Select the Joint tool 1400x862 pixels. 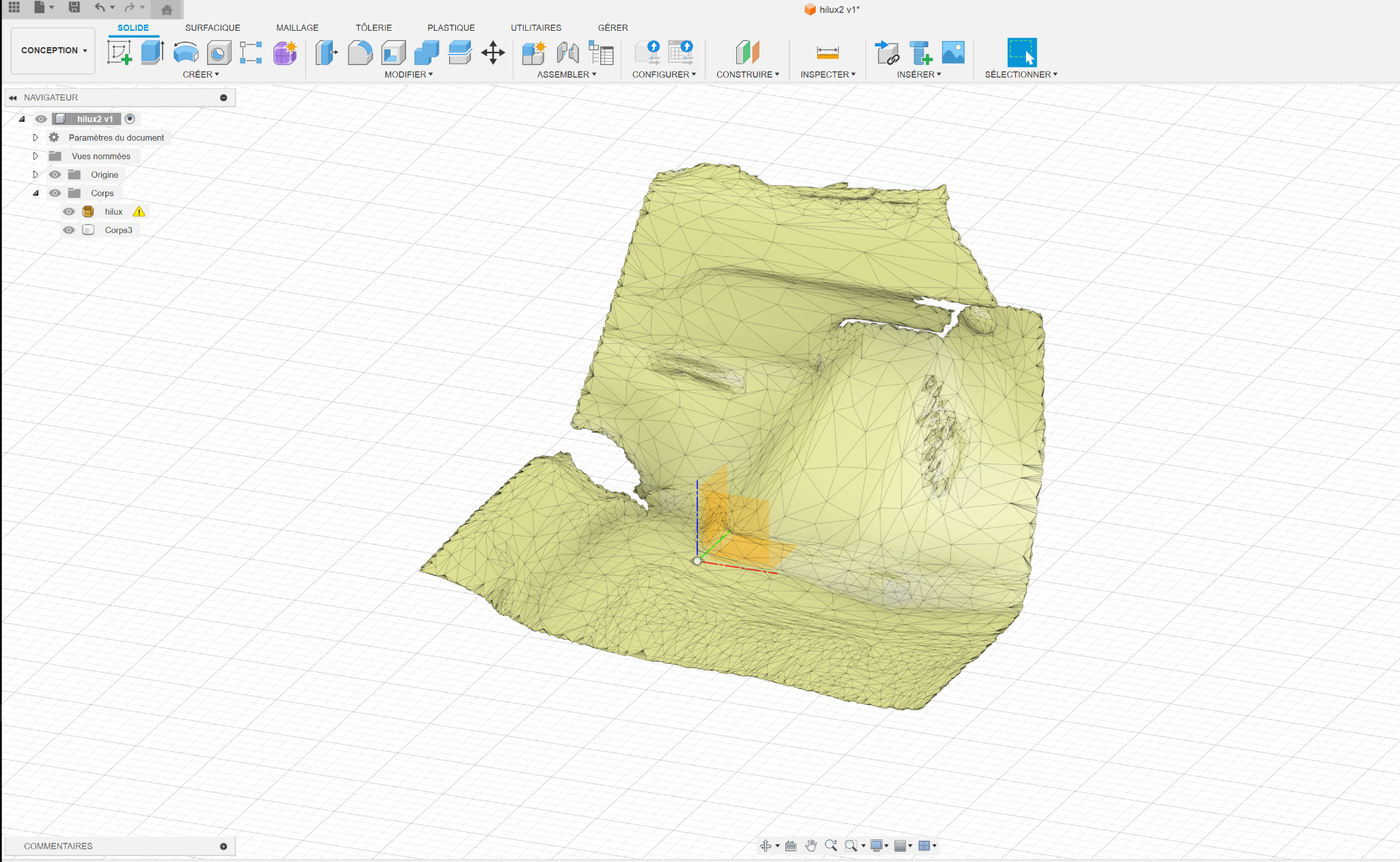pos(567,53)
